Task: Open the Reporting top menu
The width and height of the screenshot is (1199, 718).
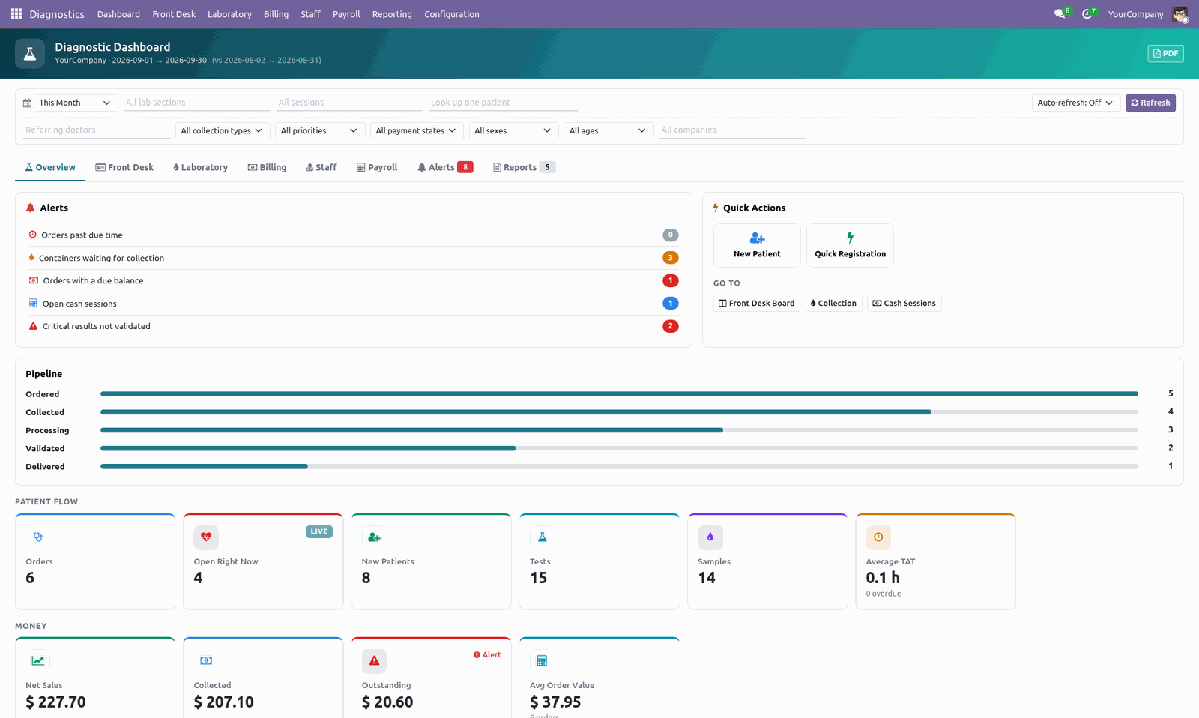Action: [392, 14]
